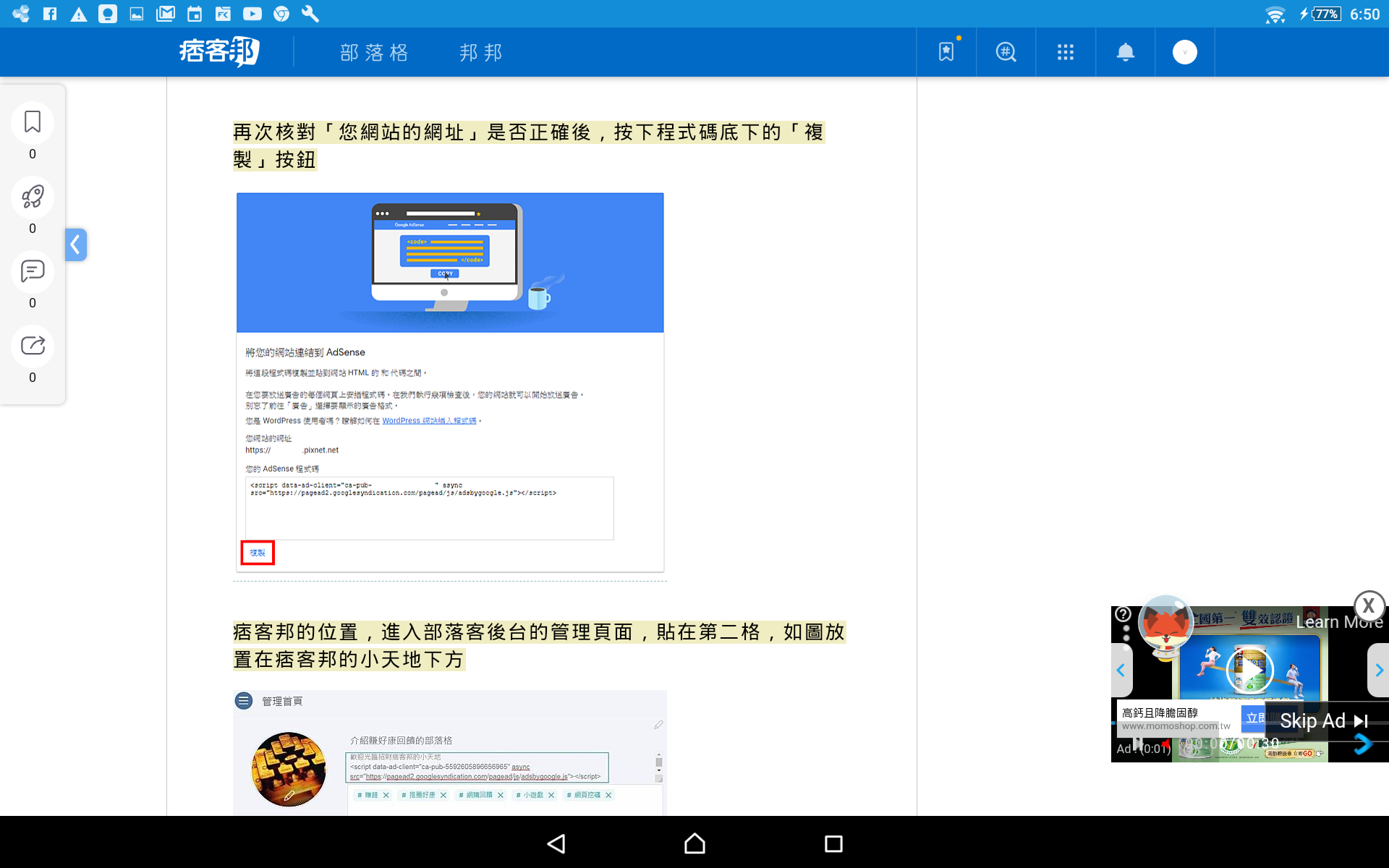
Task: Play the ad video
Action: 1249,670
